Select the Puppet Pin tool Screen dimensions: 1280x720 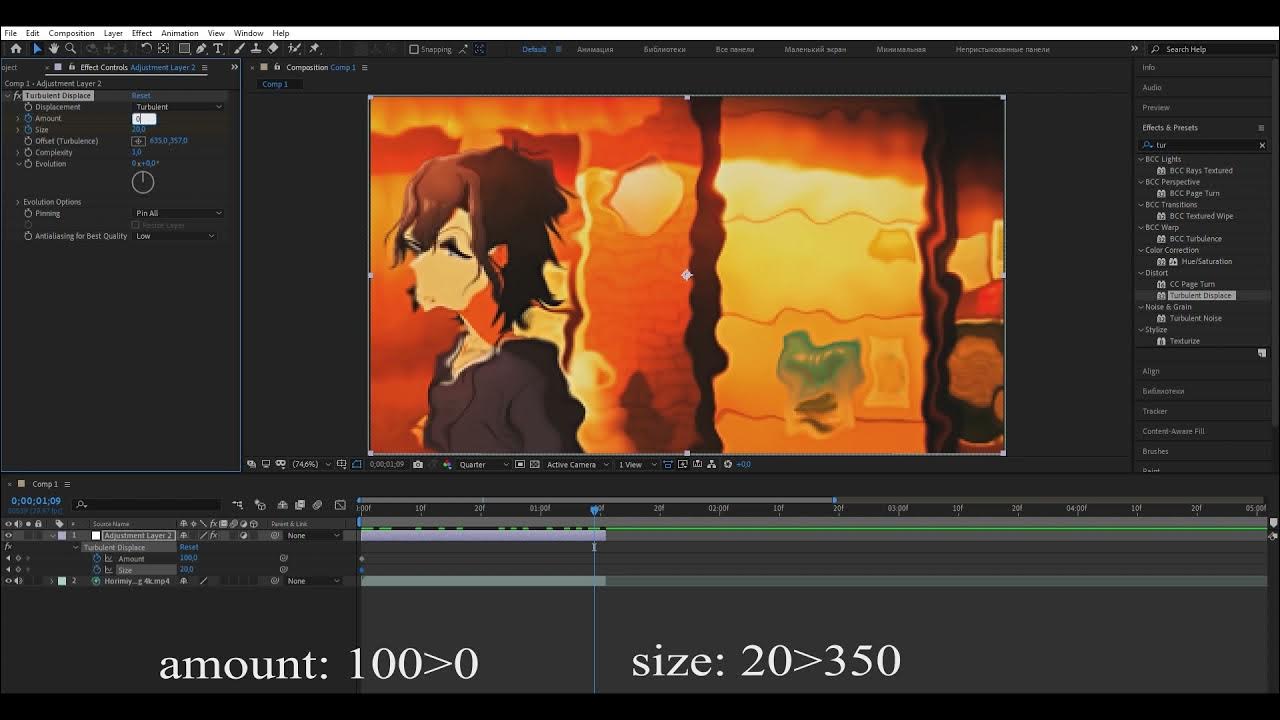314,48
